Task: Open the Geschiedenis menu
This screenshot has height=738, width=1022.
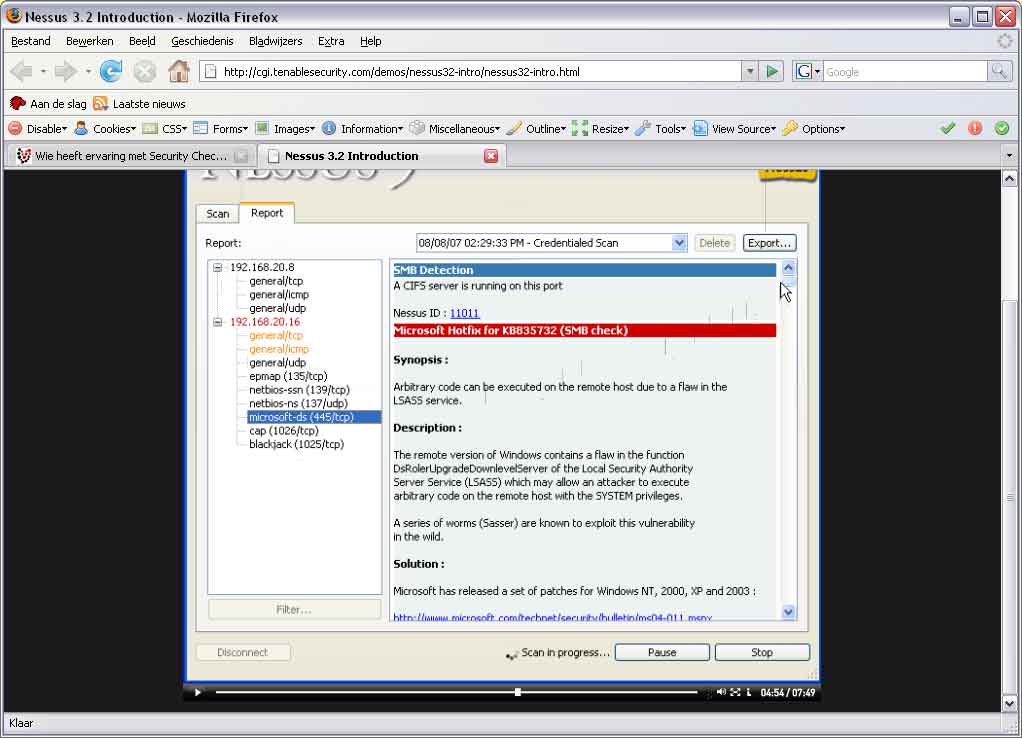Action: pos(202,41)
